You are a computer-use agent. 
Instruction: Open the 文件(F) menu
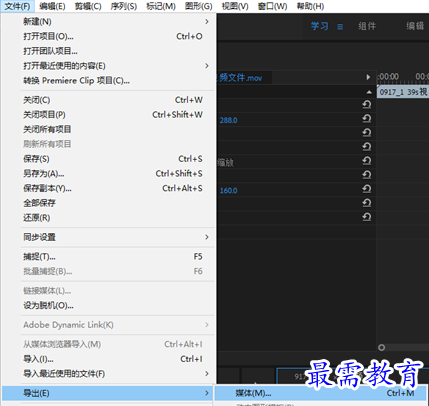(17, 6)
